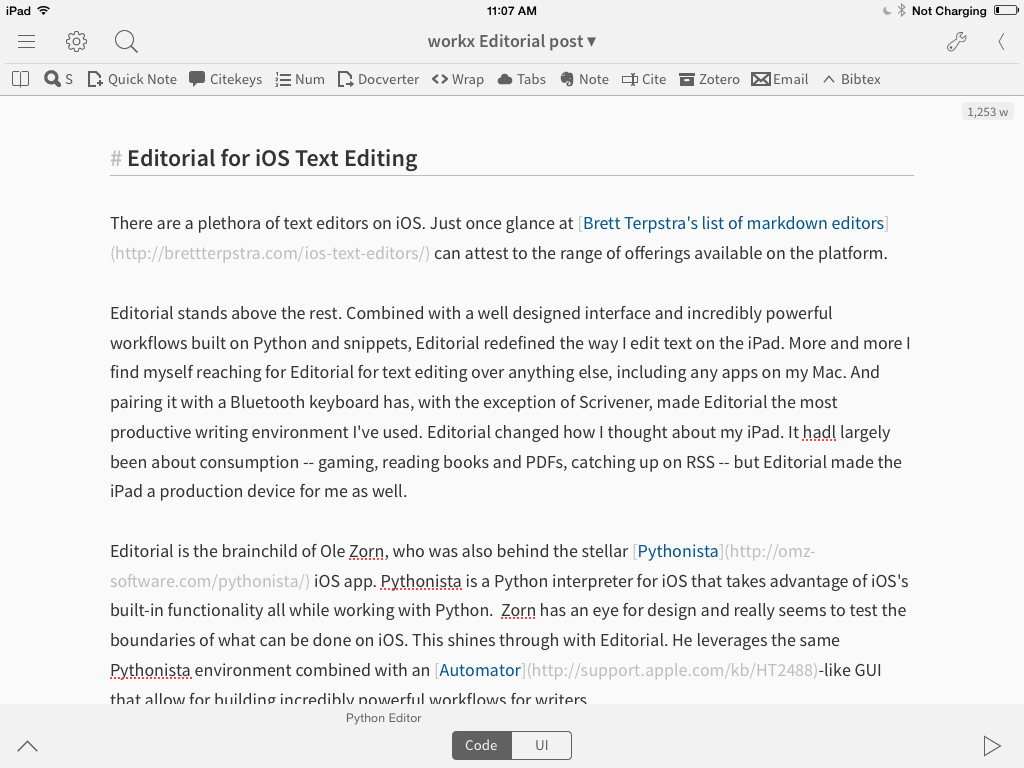
Task: Run the Wrap workflow
Action: [x=458, y=79]
